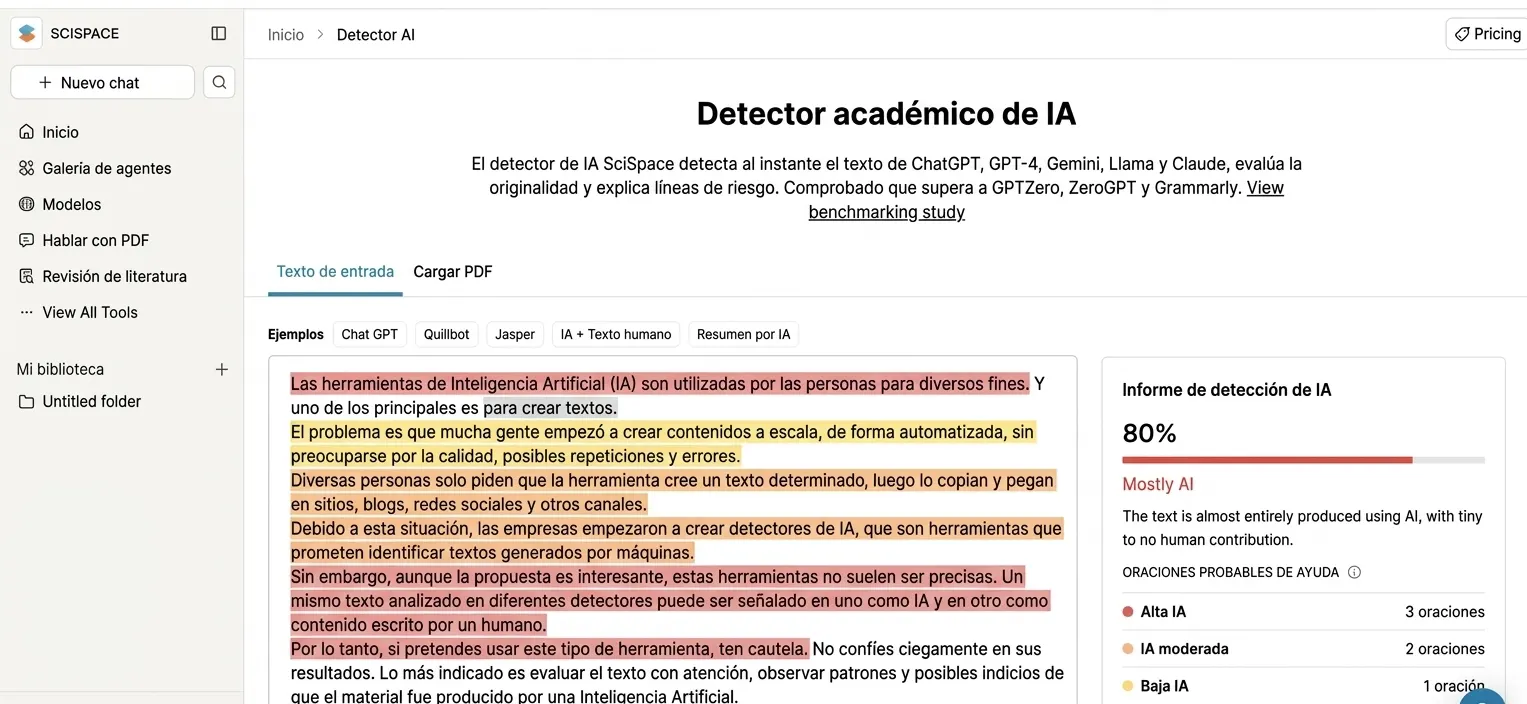Click the Pricing tag icon

click(x=1462, y=34)
